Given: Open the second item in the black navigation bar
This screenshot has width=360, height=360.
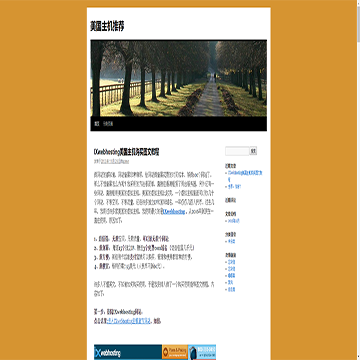Looking at the screenshot, I should [x=108, y=124].
